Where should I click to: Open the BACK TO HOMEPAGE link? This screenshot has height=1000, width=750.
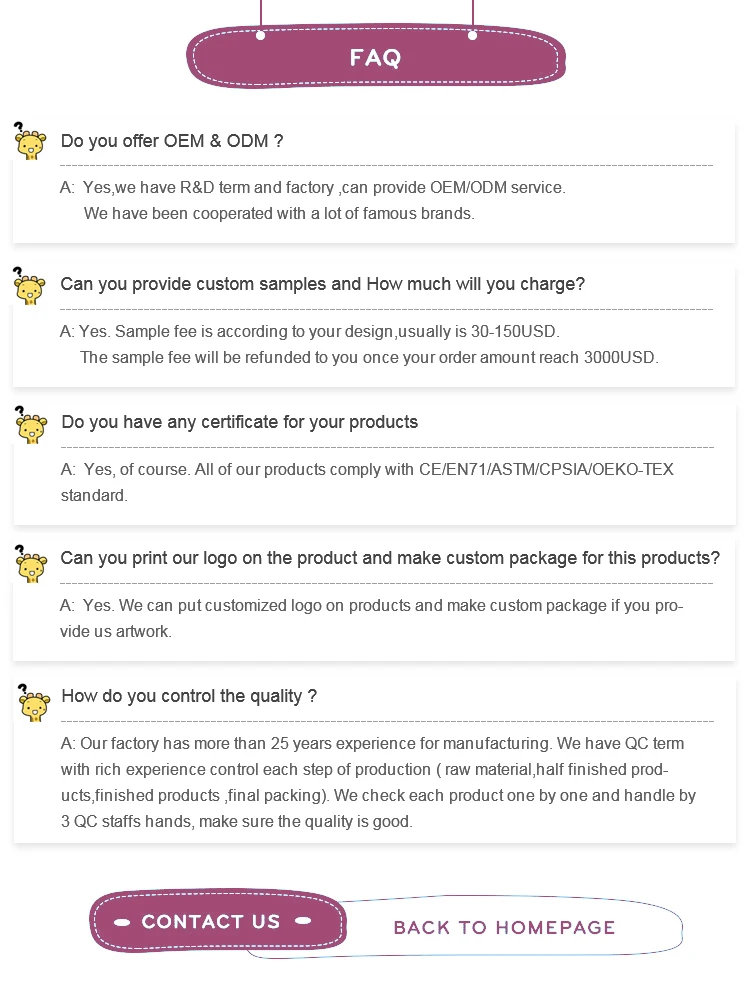504,927
